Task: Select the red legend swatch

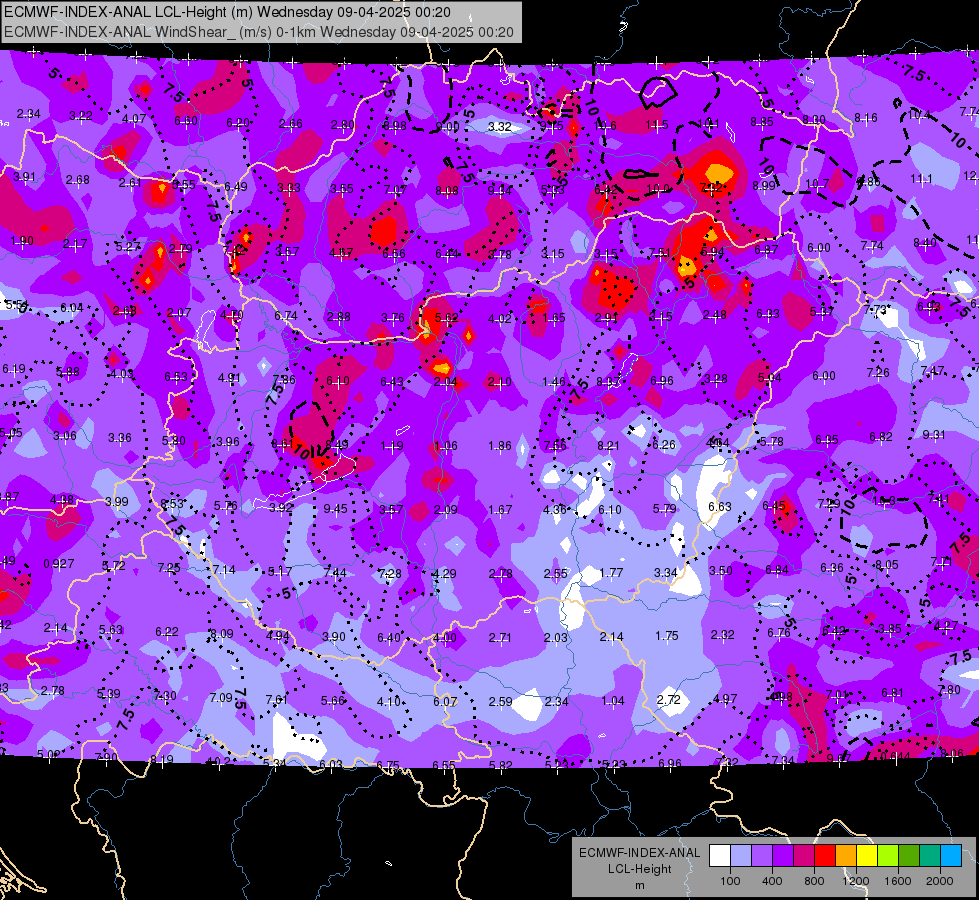Action: tap(825, 856)
